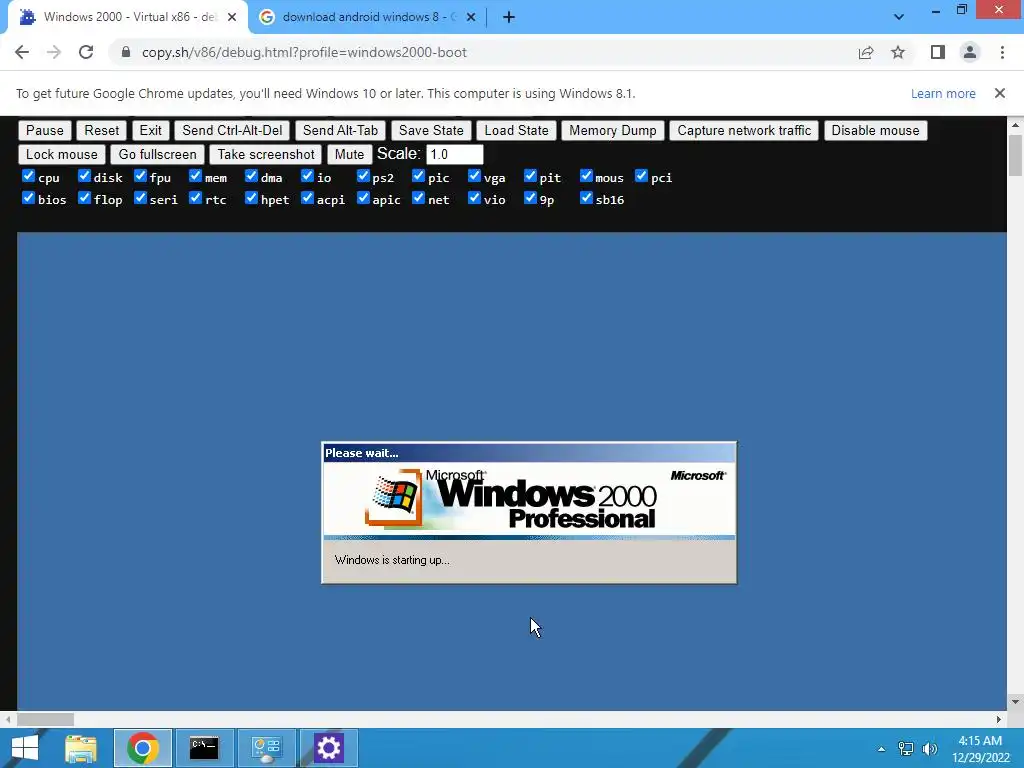This screenshot has height=768, width=1024.
Task: Toggle the sb16 checkbox
Action: tap(586, 198)
